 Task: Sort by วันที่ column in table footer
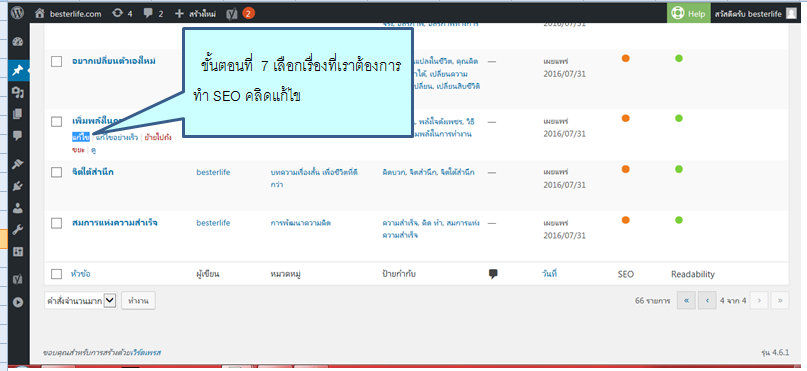(550, 274)
